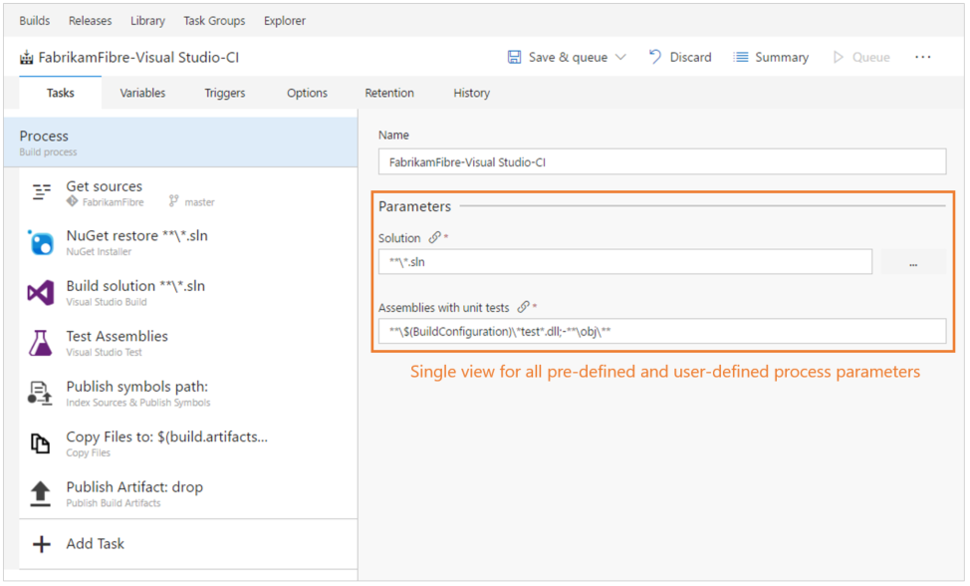Click the NuGet restore task icon
Viewport: 970px width, 586px height.
point(41,242)
